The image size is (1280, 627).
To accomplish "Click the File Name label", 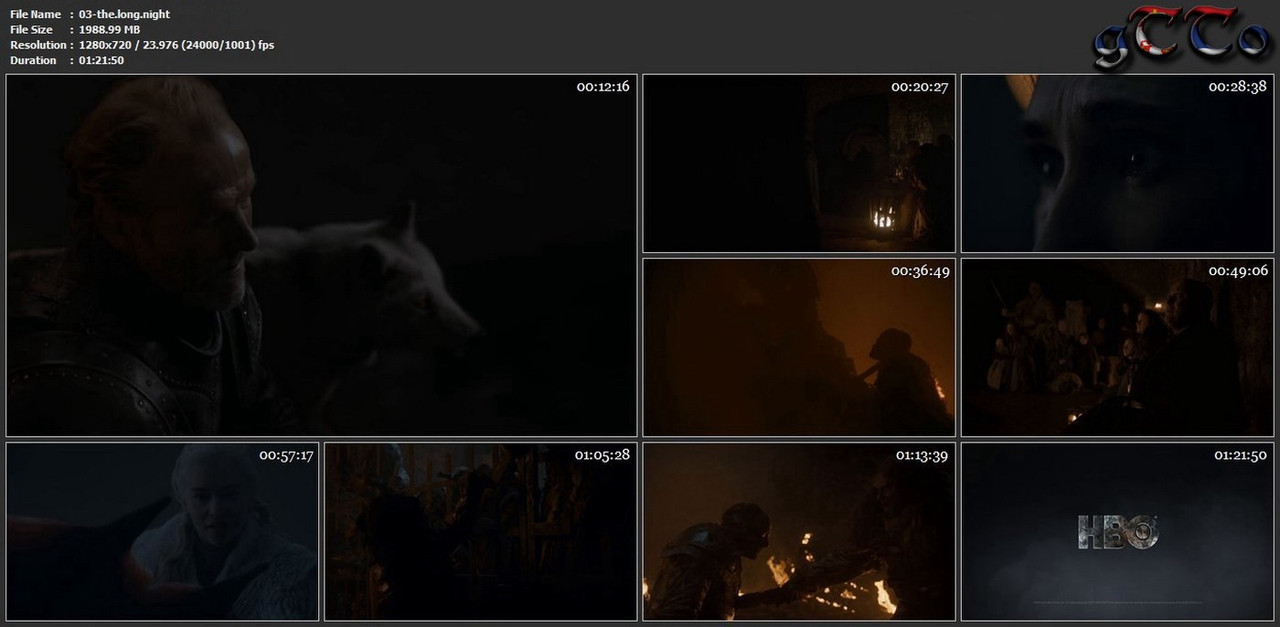I will 35,14.
